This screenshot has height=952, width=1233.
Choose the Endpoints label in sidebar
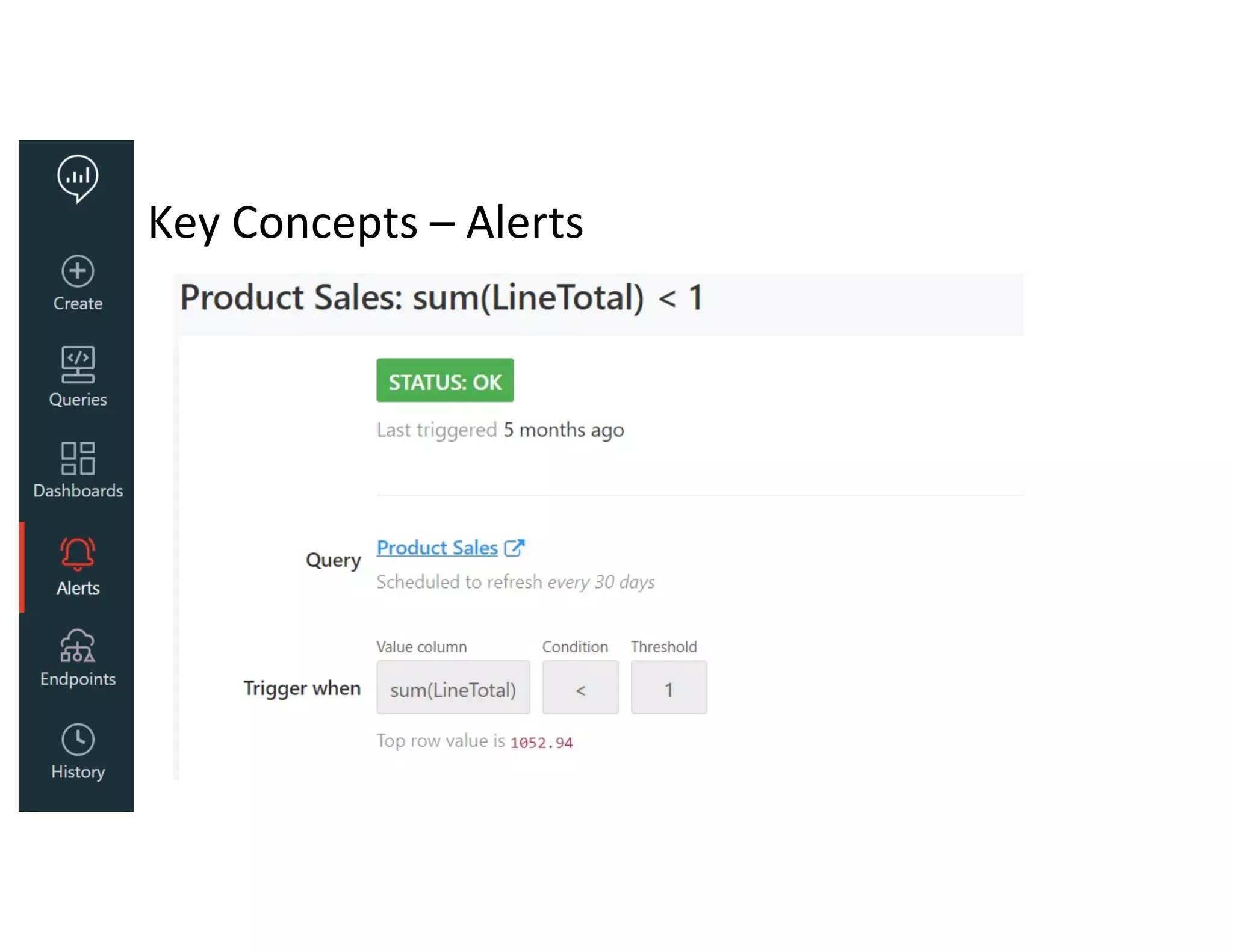pos(78,679)
